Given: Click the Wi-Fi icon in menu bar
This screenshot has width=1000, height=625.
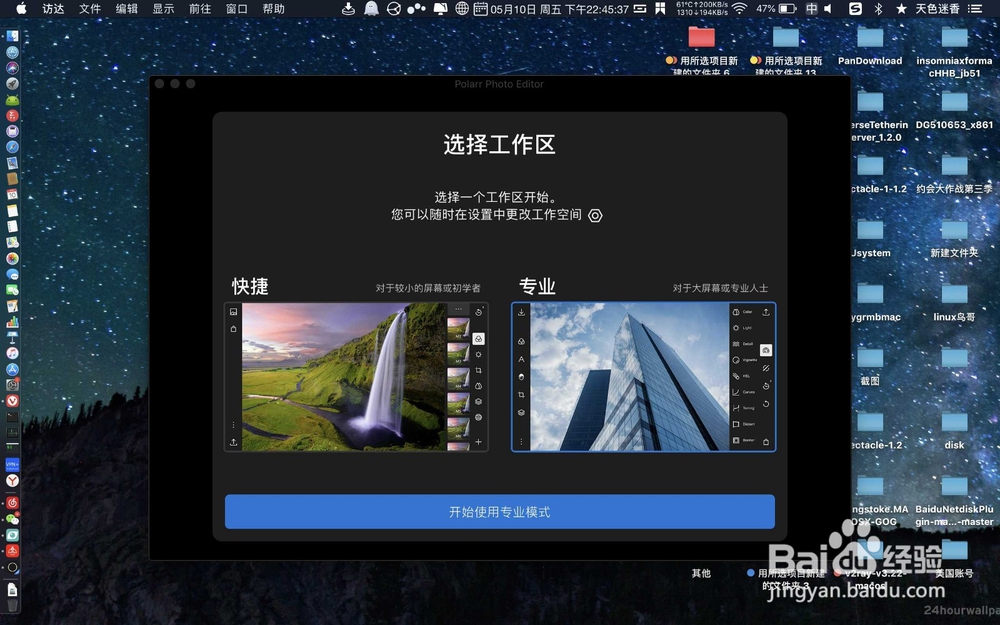Looking at the screenshot, I should point(739,8).
